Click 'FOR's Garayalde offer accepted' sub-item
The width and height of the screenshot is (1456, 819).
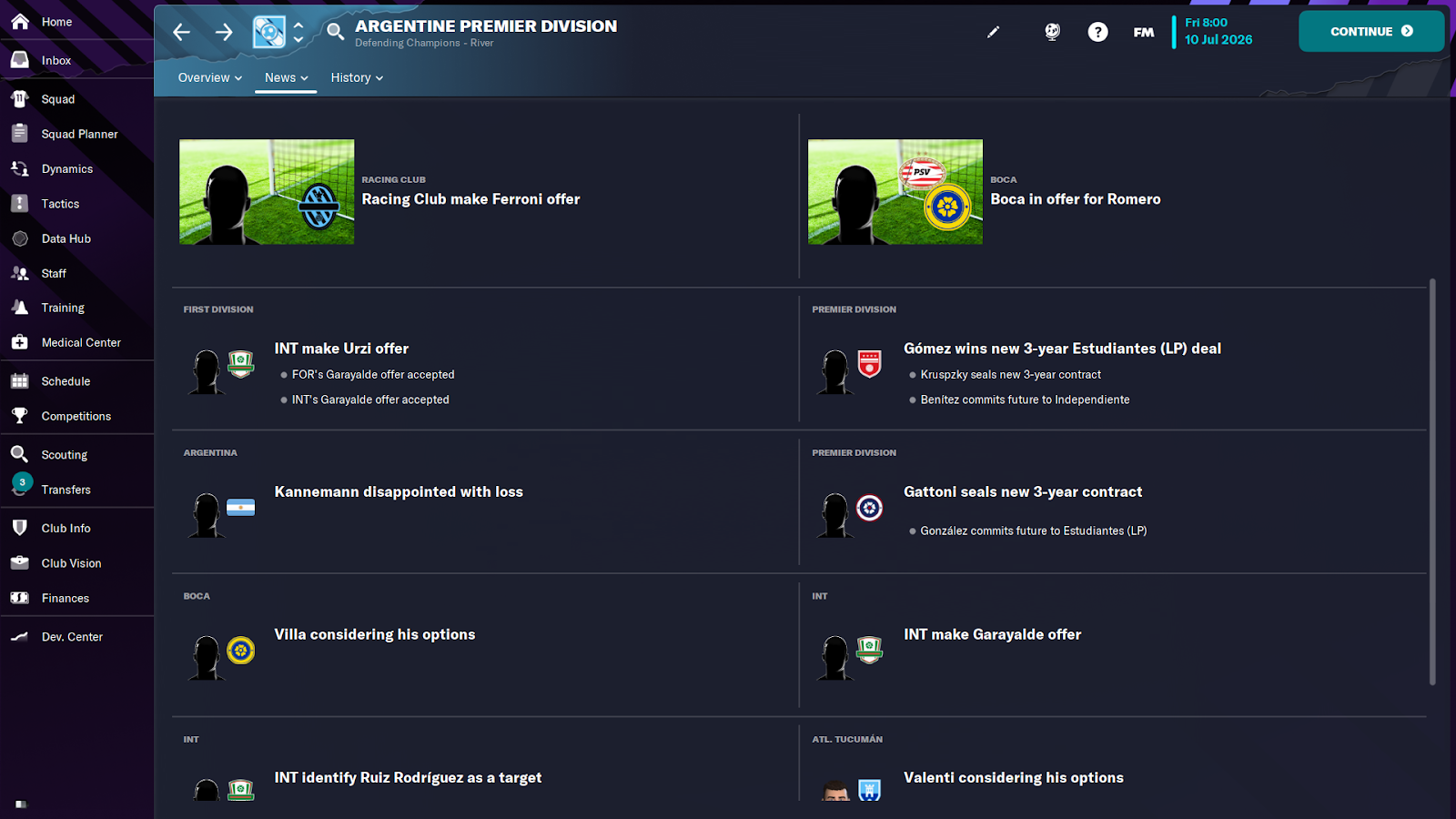pos(373,375)
